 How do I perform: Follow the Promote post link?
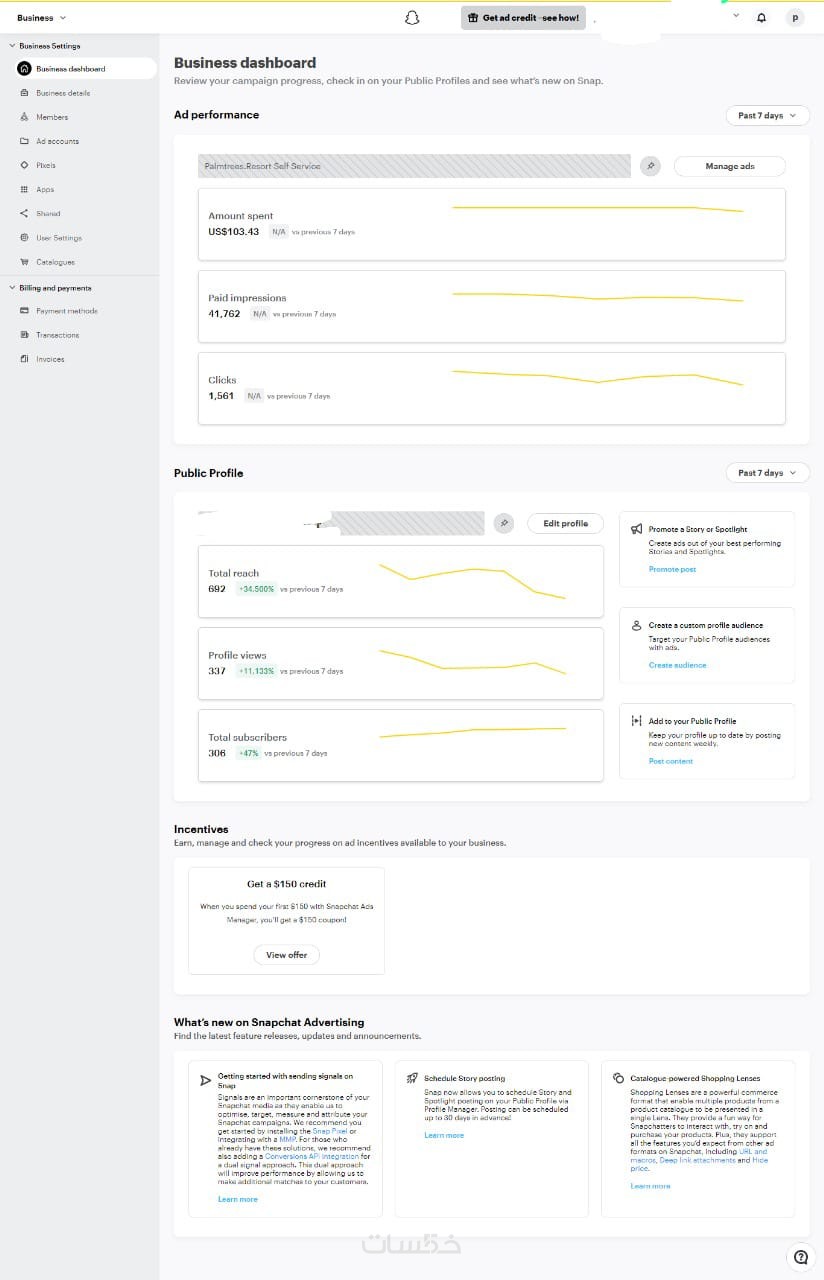click(x=672, y=569)
